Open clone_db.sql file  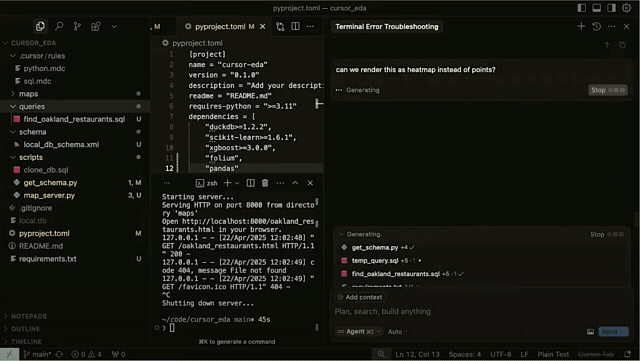[x=46, y=170]
